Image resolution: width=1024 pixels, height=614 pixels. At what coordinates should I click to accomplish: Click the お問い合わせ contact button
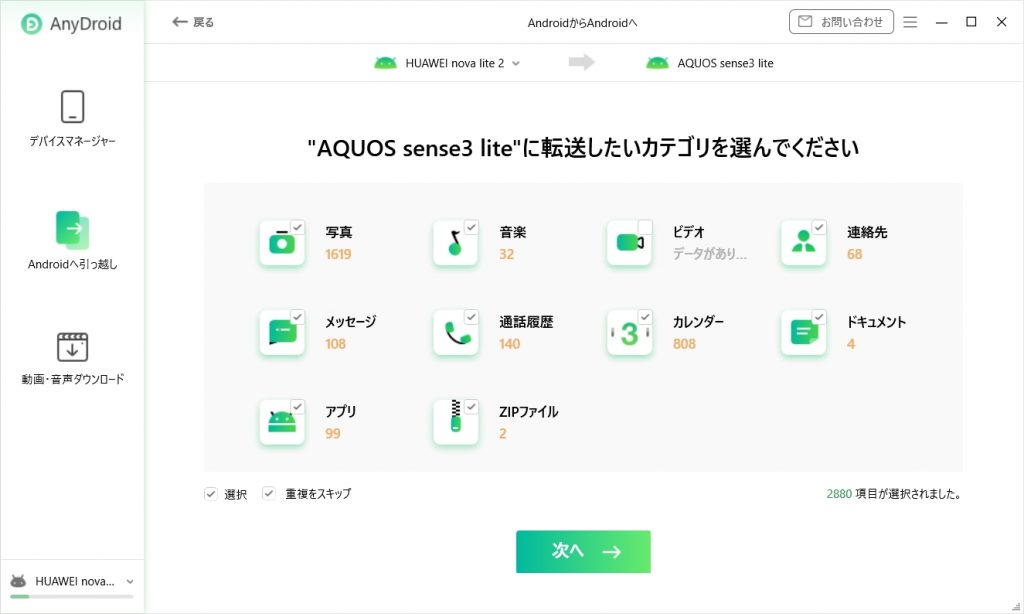(x=841, y=22)
